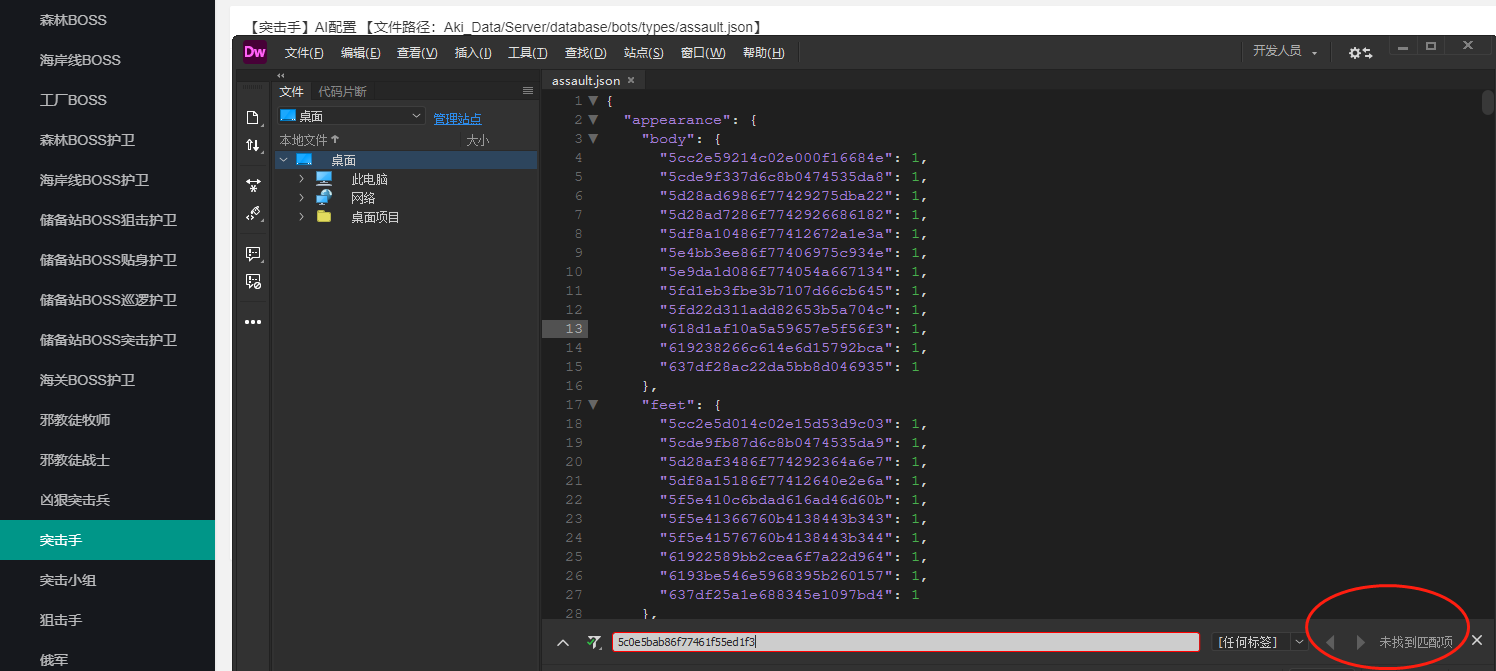
Task: Collapse the "feet" code fold triangle
Action: click(593, 405)
